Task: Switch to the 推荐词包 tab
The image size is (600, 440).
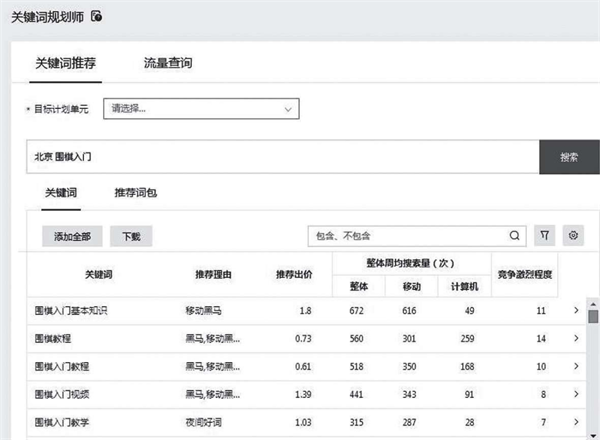Action: tap(135, 191)
